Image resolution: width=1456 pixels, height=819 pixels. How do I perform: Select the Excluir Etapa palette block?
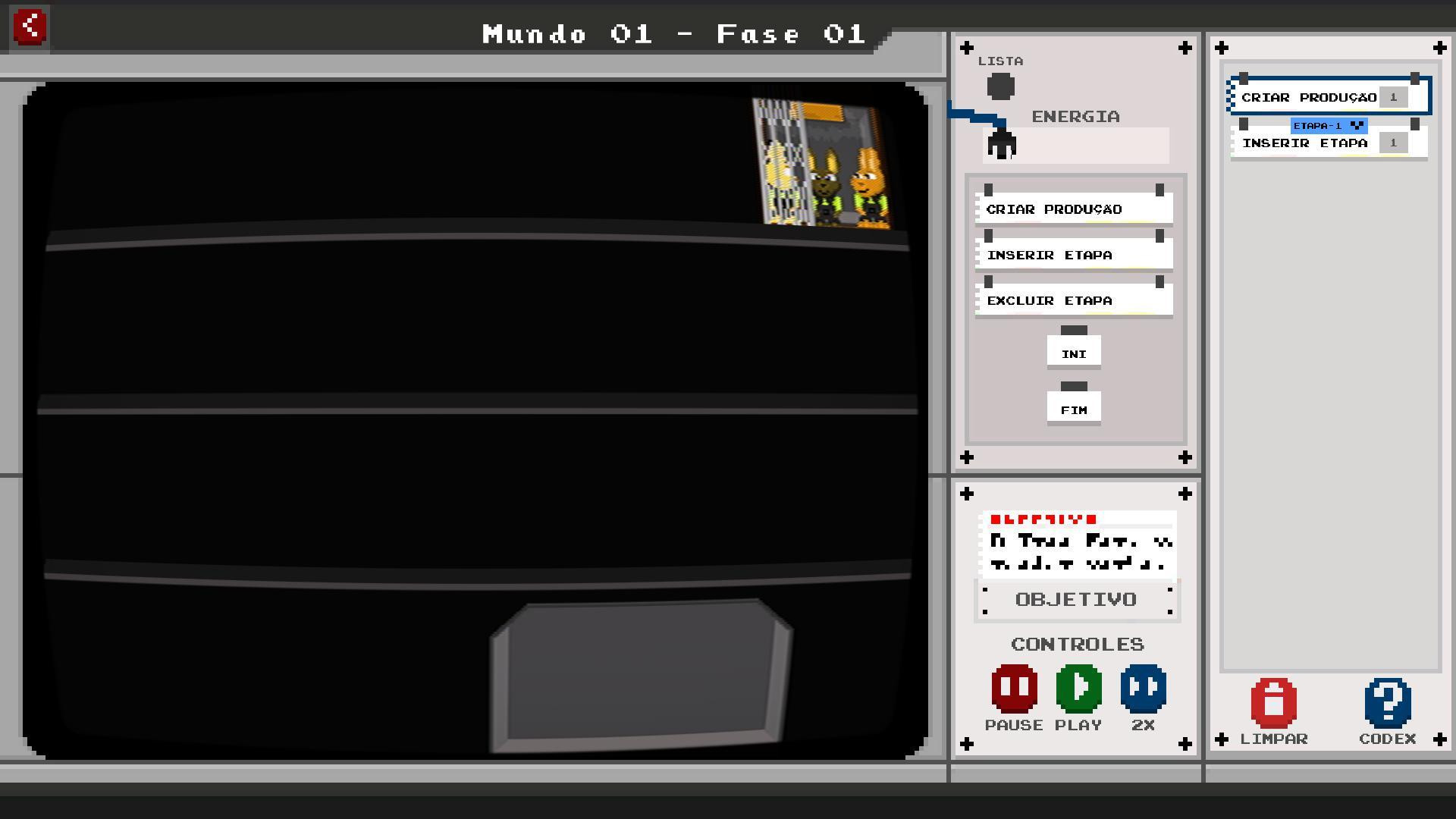pos(1074,300)
